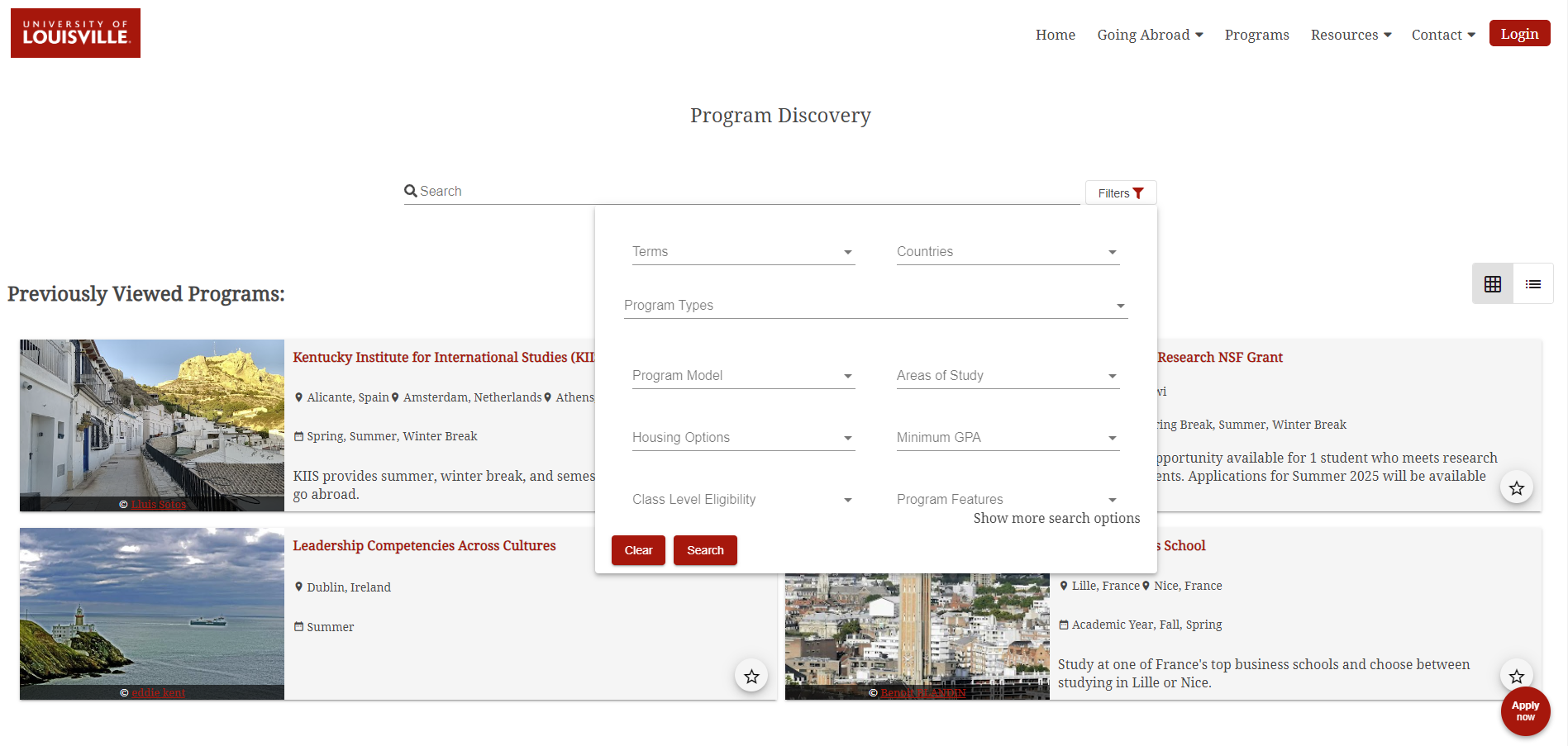Image resolution: width=1568 pixels, height=746 pixels.
Task: Open the Terms dropdown
Action: click(x=743, y=251)
